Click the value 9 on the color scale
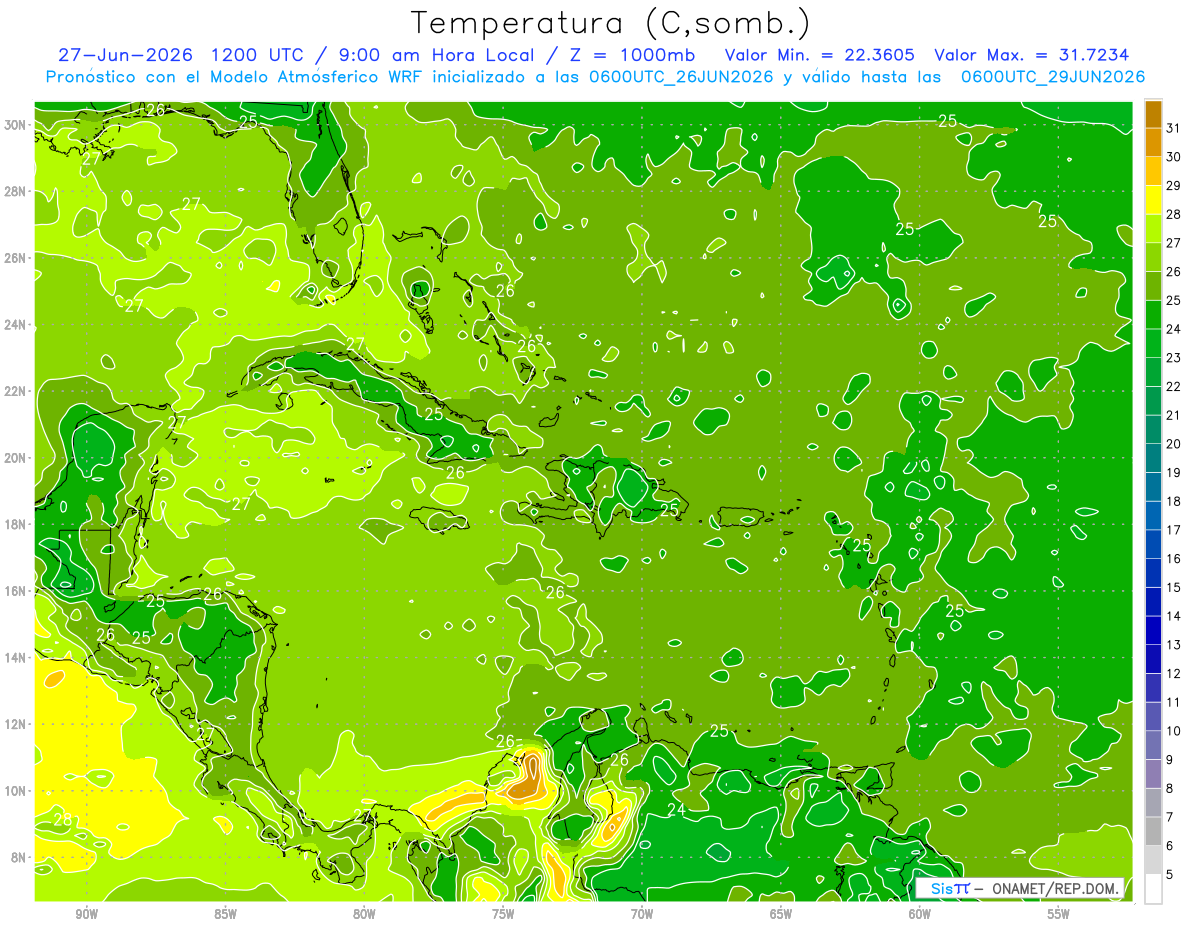Viewport: 1200px width, 927px height. [1169, 759]
